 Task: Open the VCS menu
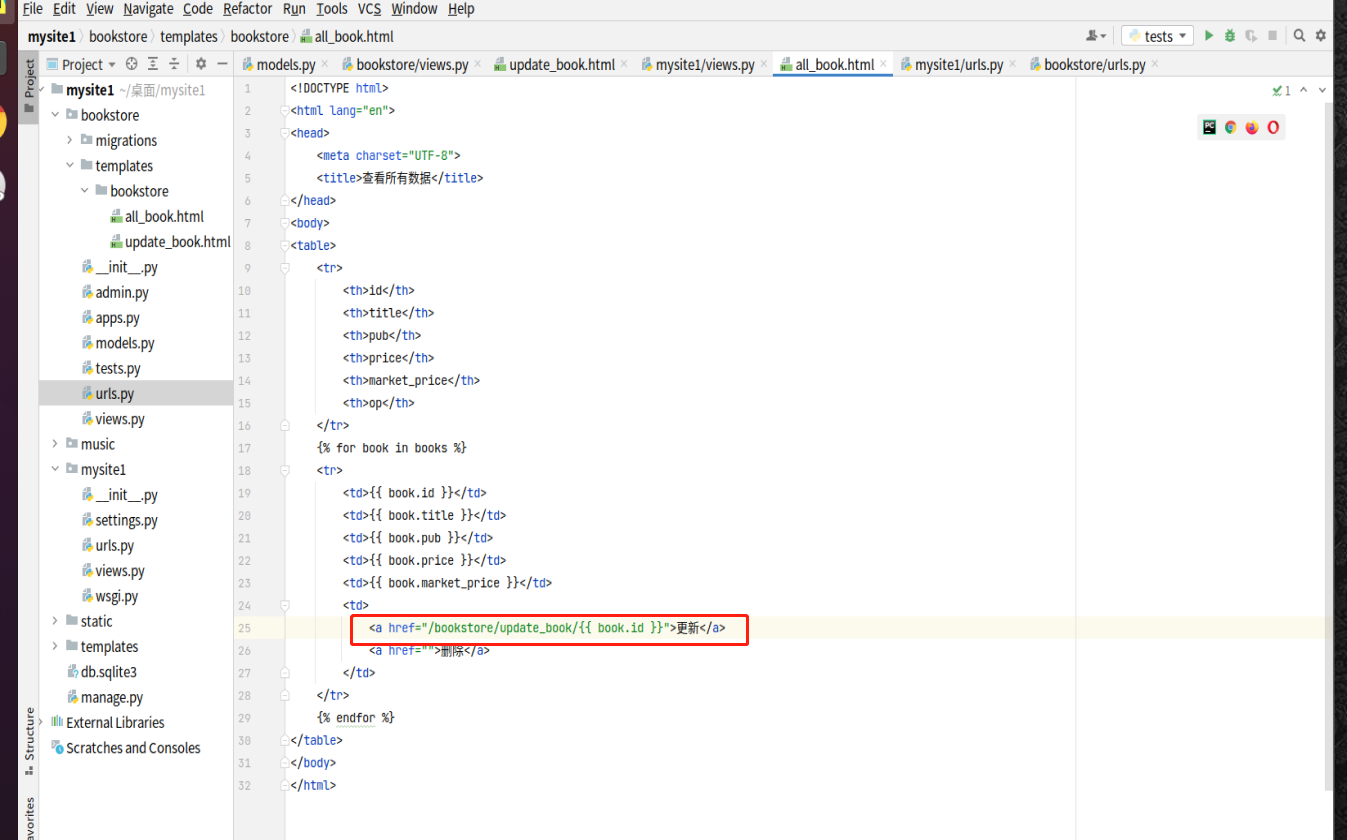[369, 9]
